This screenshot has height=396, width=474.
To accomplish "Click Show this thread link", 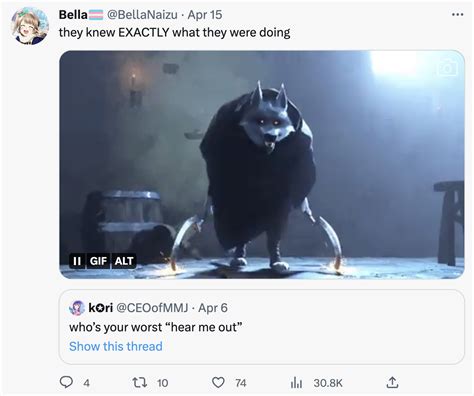I will pos(116,346).
